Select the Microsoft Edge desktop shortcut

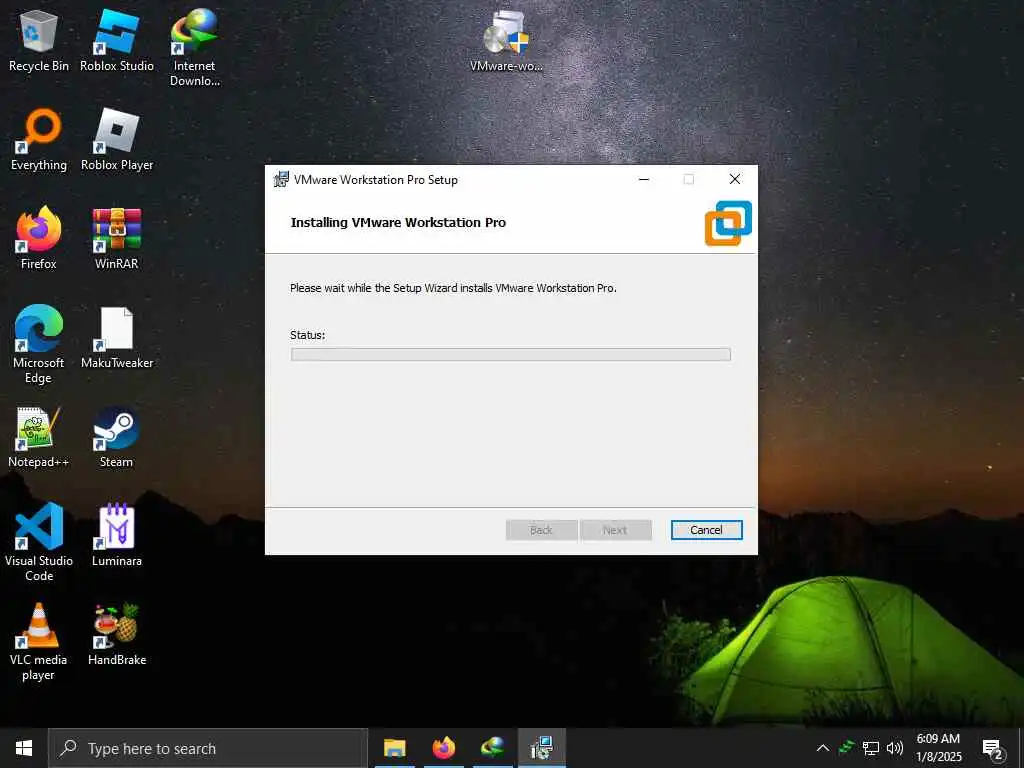coord(39,344)
